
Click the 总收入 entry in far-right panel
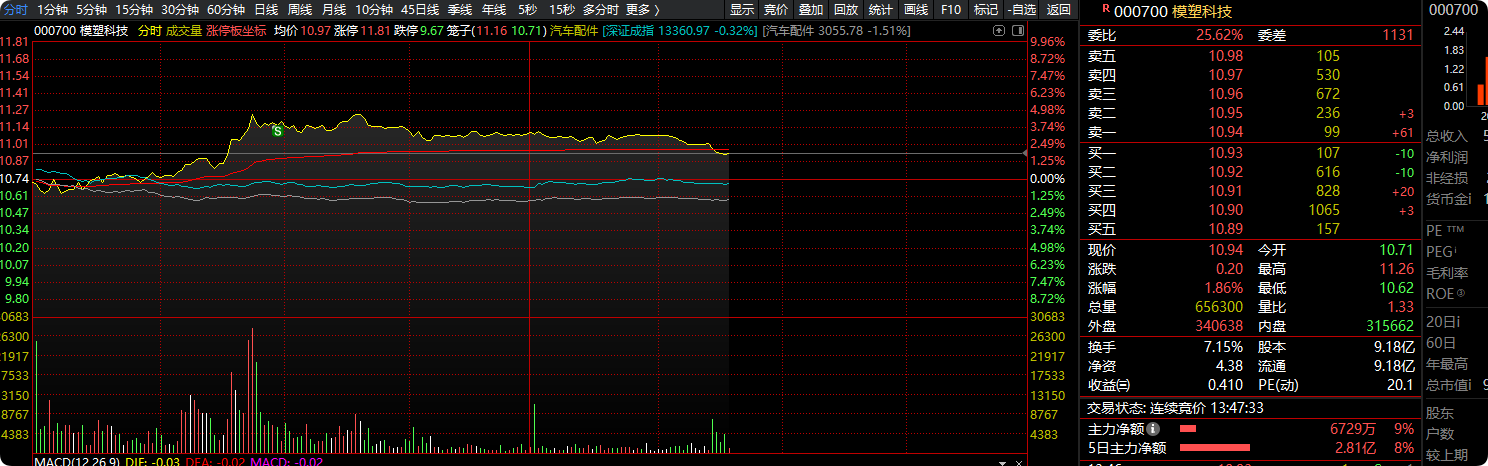point(1447,136)
